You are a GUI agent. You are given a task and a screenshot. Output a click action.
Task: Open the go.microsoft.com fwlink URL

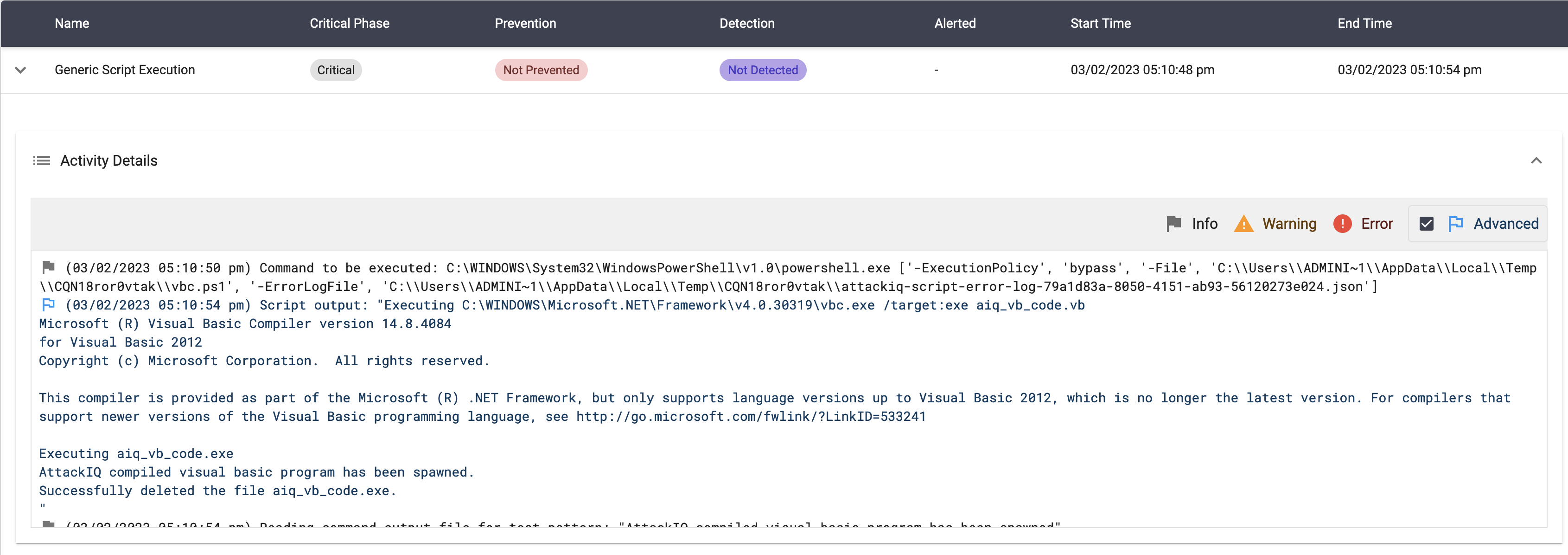751,417
